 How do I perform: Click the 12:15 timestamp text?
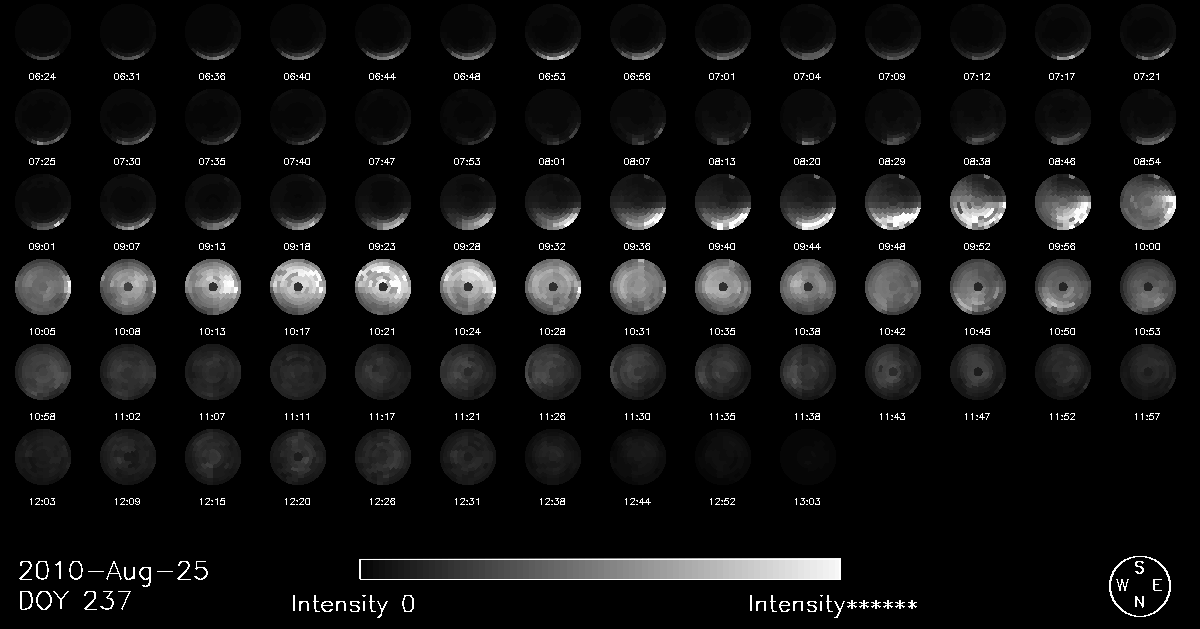(212, 501)
